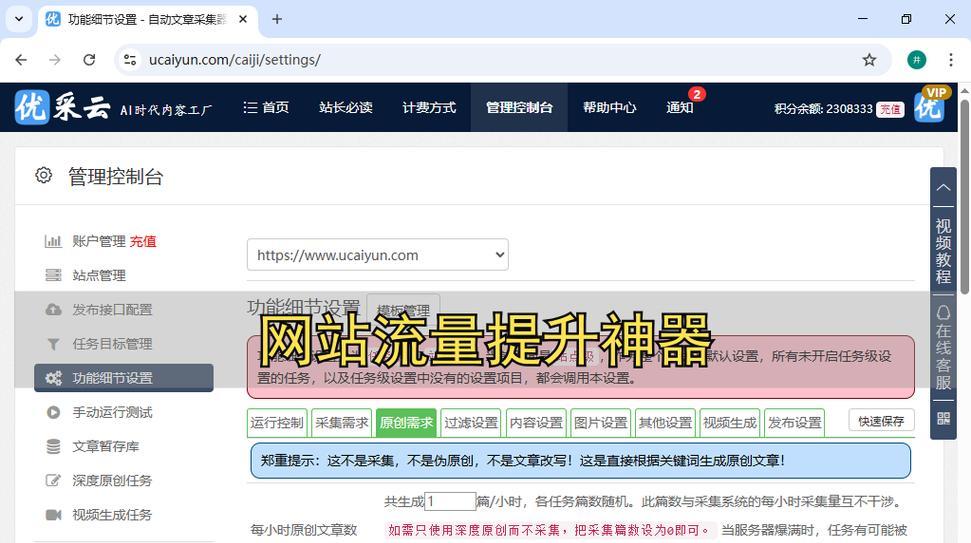The width and height of the screenshot is (971, 543).
Task: Open 发布接口配置 in the sidebar
Action: [112, 310]
